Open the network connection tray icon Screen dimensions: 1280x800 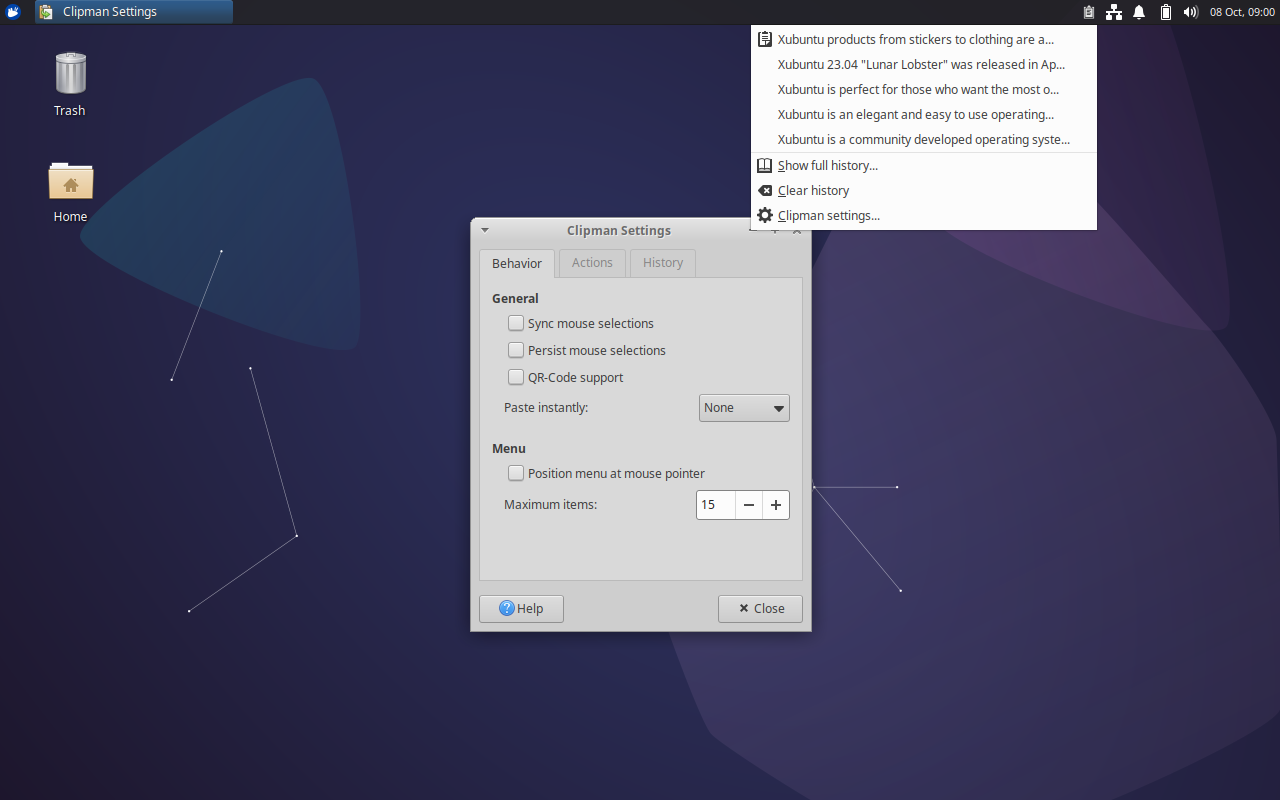coord(1114,12)
